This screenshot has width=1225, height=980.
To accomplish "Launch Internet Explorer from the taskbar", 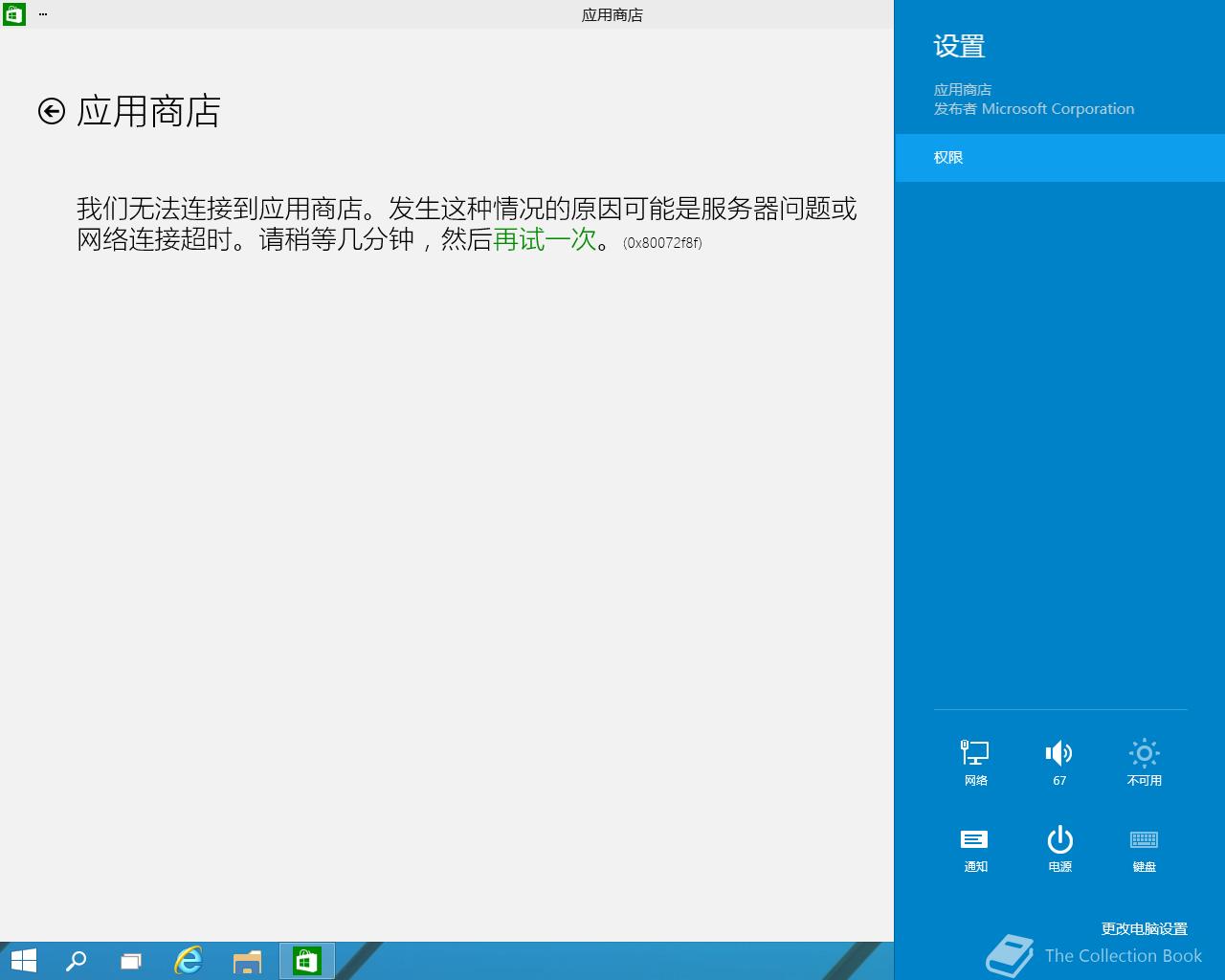I will (189, 961).
